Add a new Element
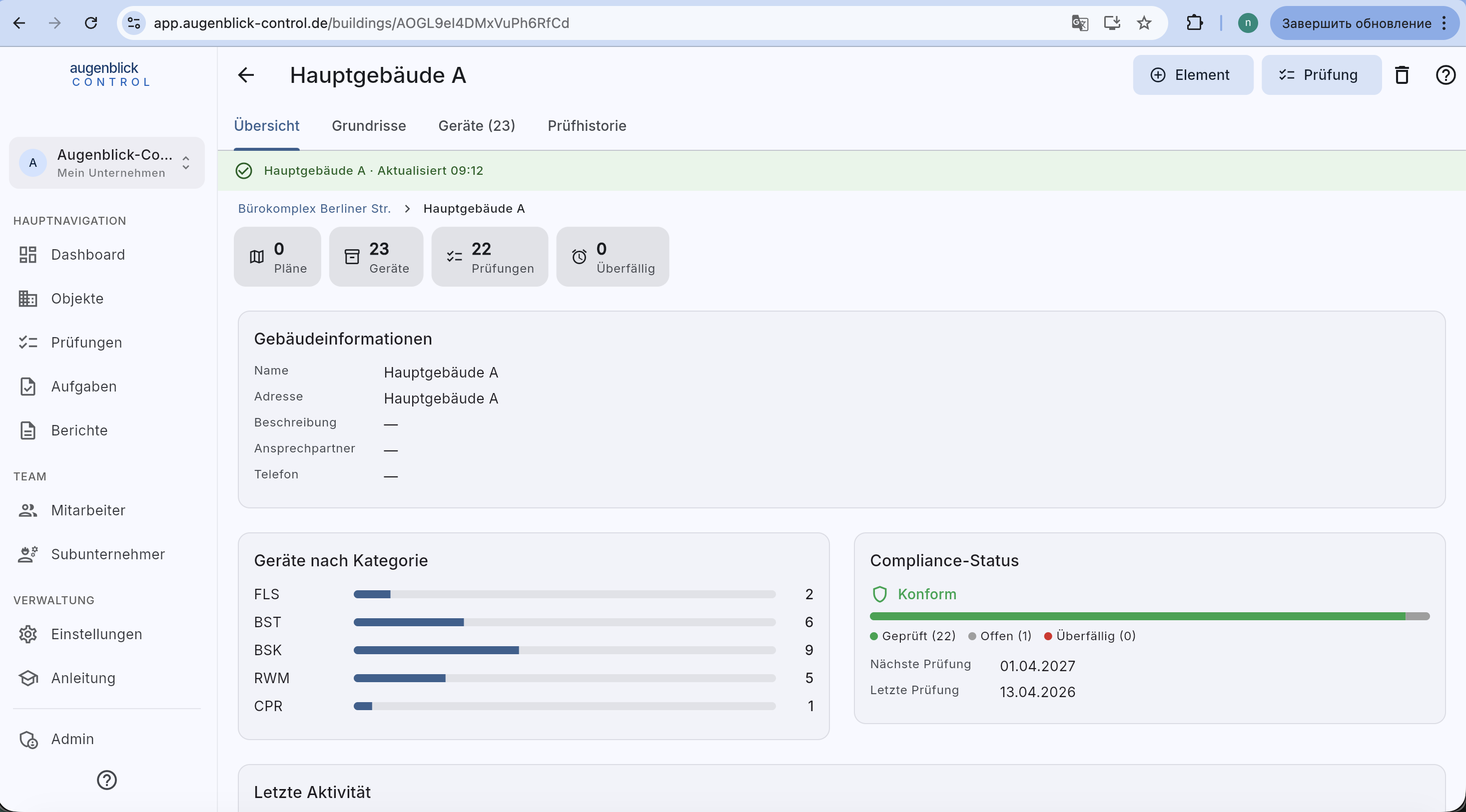Viewport: 1466px width, 812px height. click(1192, 75)
